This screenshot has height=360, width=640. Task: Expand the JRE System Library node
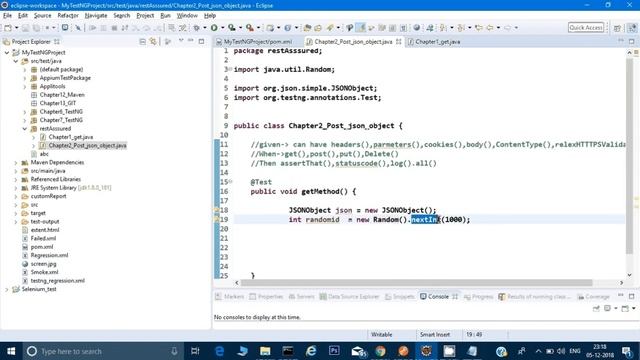(x=16, y=188)
